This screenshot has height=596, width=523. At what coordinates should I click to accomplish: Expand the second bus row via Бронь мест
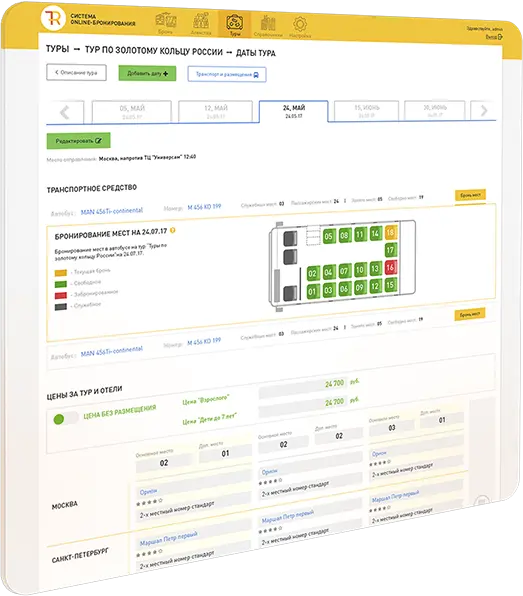pos(470,314)
